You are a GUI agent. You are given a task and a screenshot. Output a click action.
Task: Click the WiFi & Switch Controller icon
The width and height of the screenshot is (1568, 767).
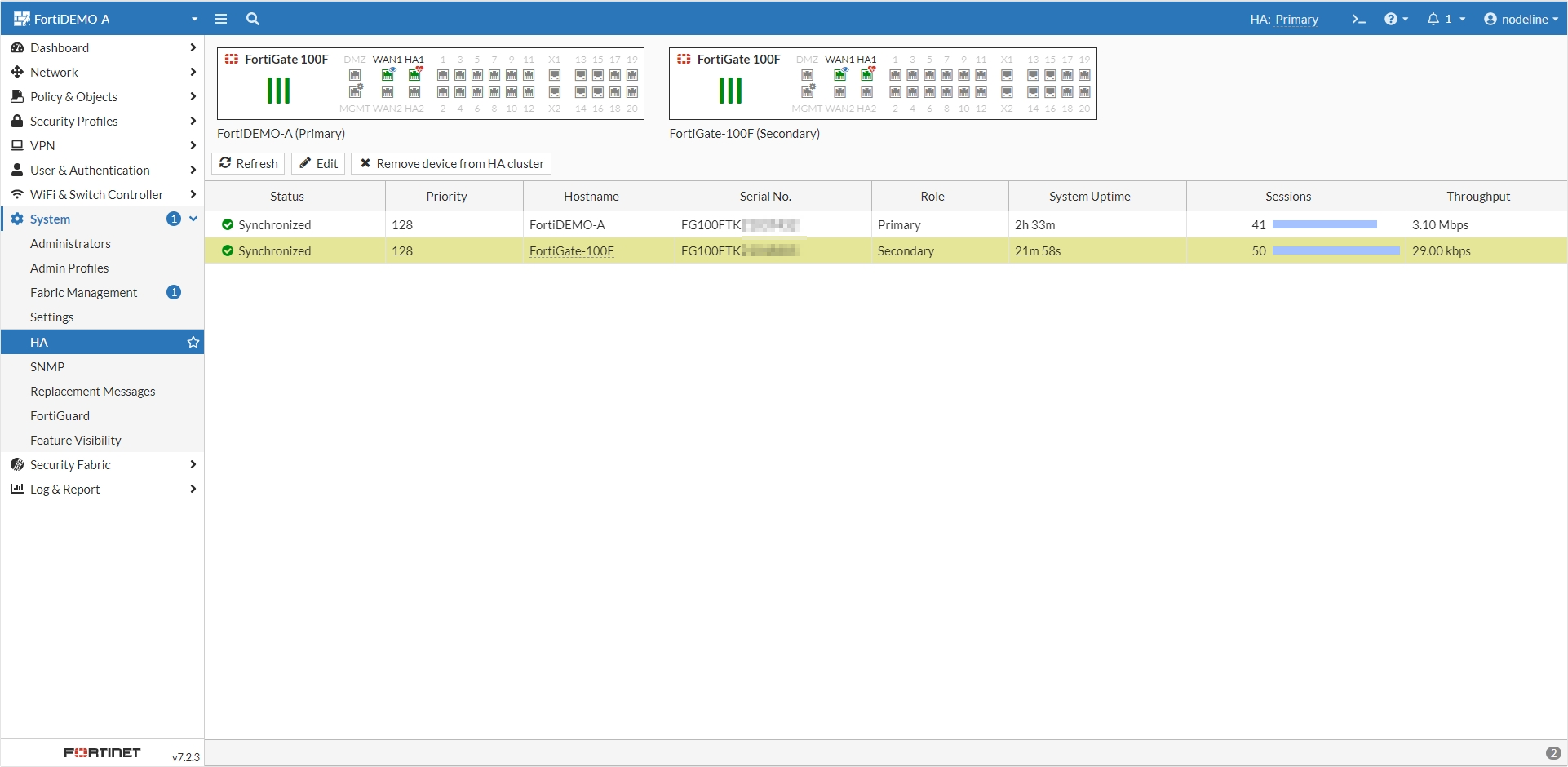[x=17, y=194]
